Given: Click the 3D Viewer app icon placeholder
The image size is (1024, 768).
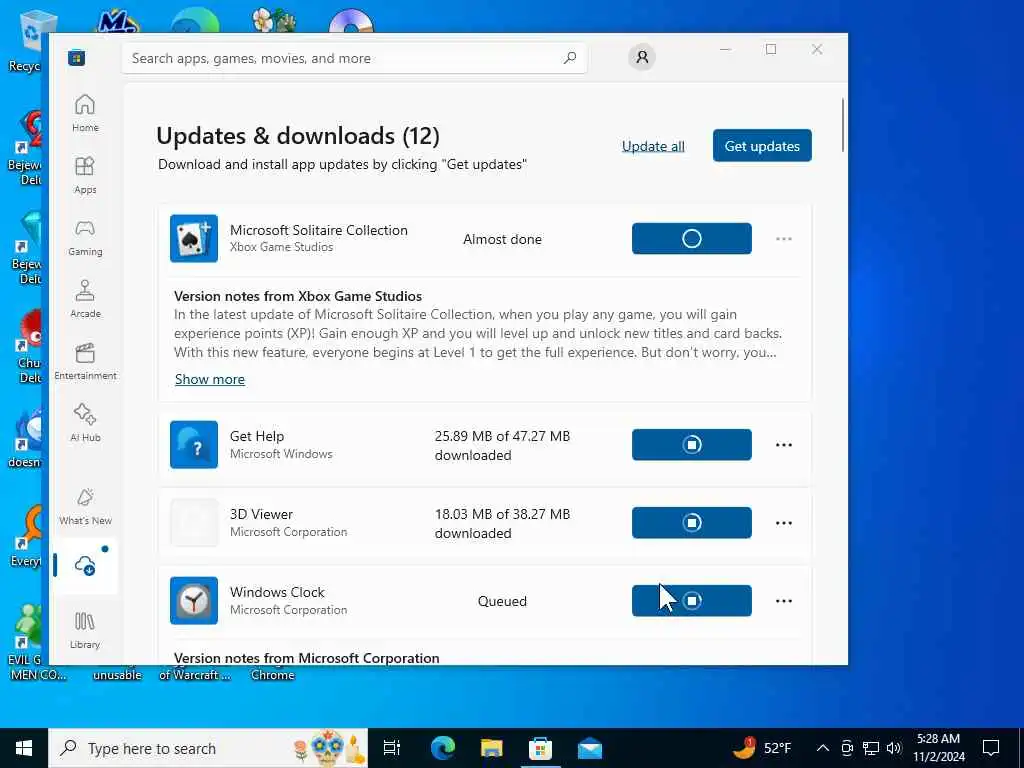Looking at the screenshot, I should click(194, 522).
